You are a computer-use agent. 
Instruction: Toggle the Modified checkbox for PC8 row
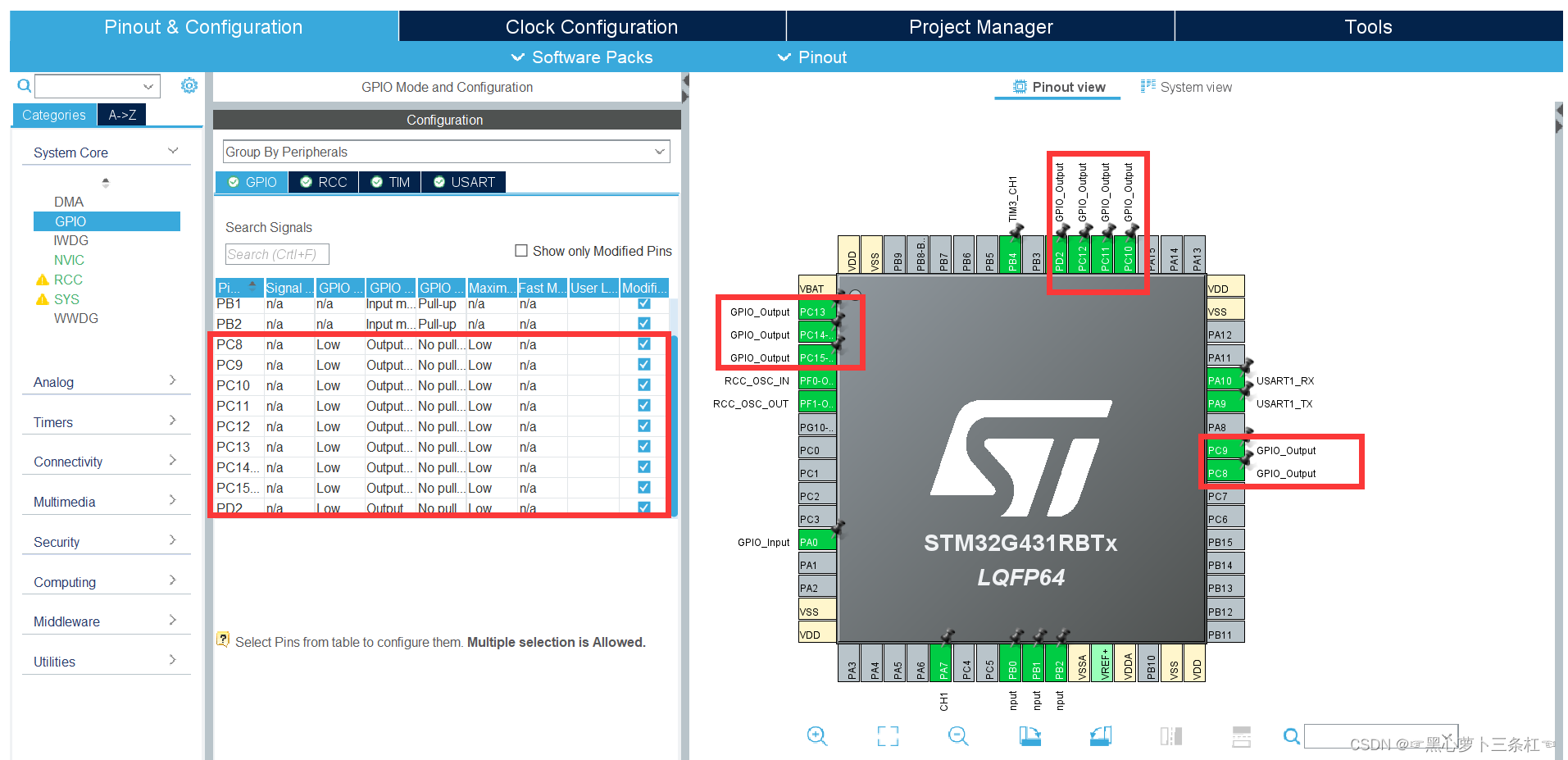tap(644, 344)
